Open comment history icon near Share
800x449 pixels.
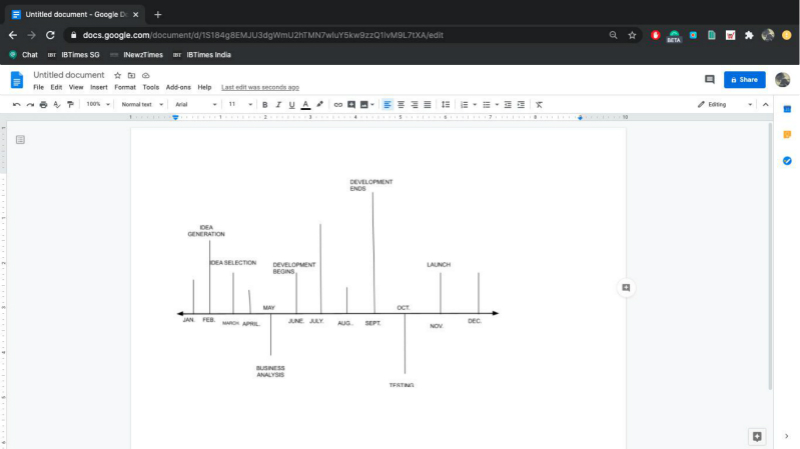pyautogui.click(x=710, y=79)
